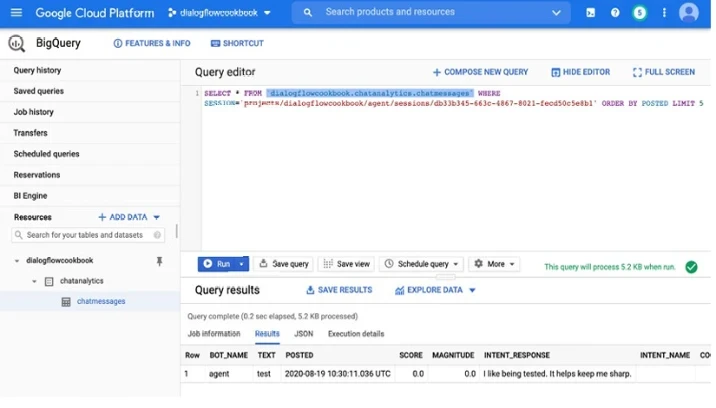Viewport: 716px width, 408px height.
Task: Click the help icon in resources search box
Action: point(157,235)
